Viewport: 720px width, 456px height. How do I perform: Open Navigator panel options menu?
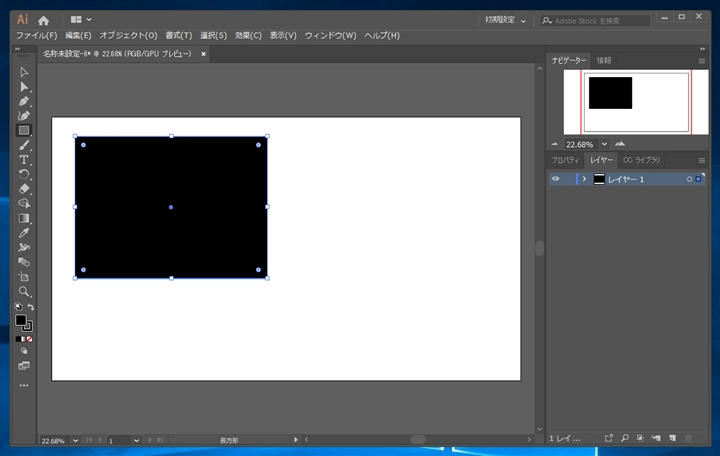tap(702, 61)
